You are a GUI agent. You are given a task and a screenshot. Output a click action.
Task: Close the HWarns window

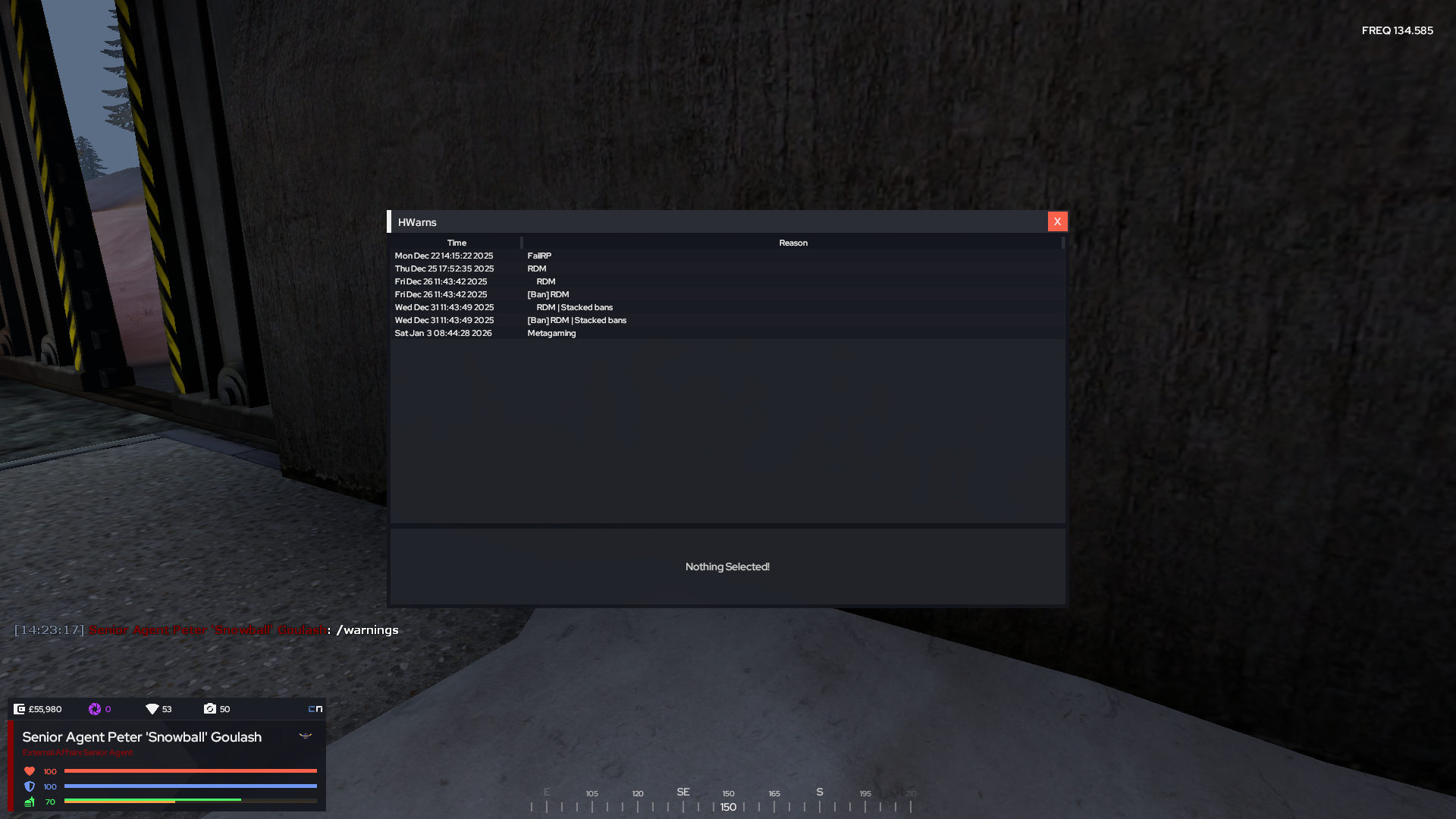(1057, 221)
